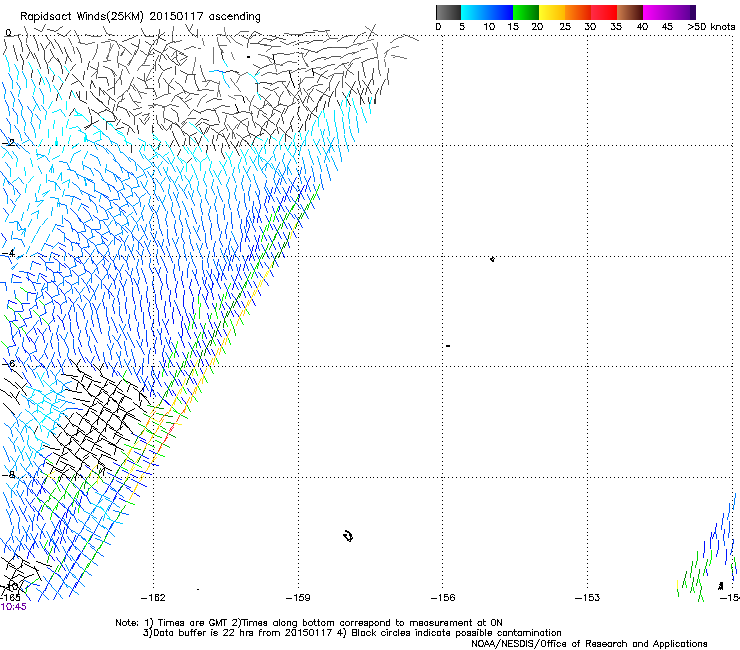
Task: Click the '10:45' time label
Action: (x=14, y=607)
